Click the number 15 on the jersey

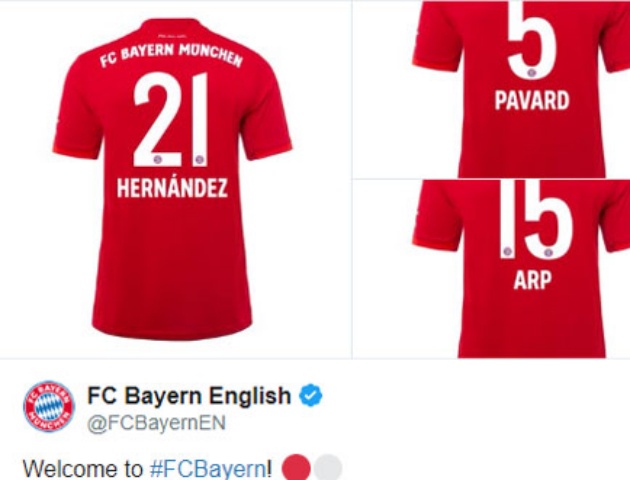[x=536, y=219]
